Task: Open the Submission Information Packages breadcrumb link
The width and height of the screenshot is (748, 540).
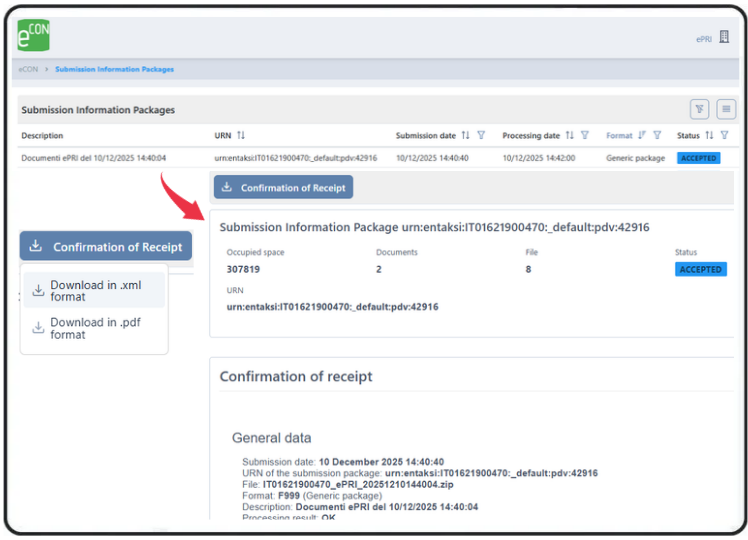Action: pos(114,69)
